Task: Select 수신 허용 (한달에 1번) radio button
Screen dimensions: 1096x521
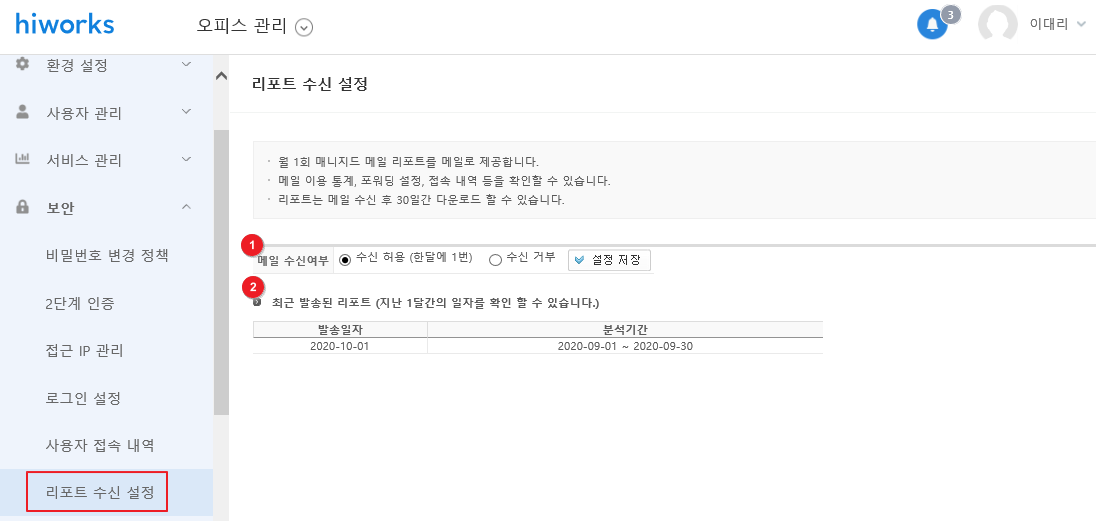Action: [344, 260]
